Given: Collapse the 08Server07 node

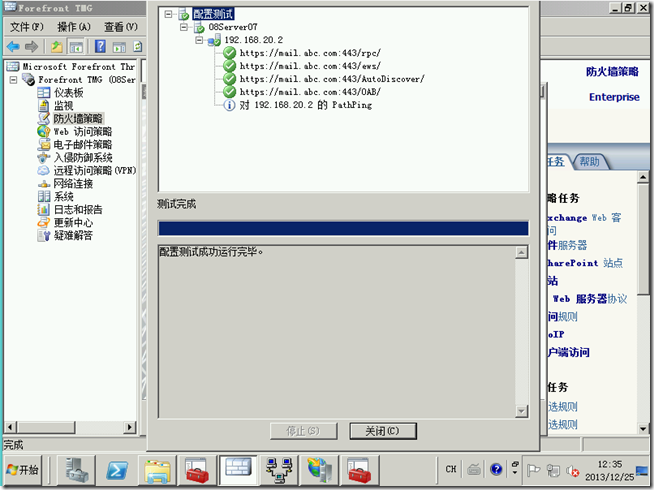Looking at the screenshot, I should pyautogui.click(x=184, y=27).
